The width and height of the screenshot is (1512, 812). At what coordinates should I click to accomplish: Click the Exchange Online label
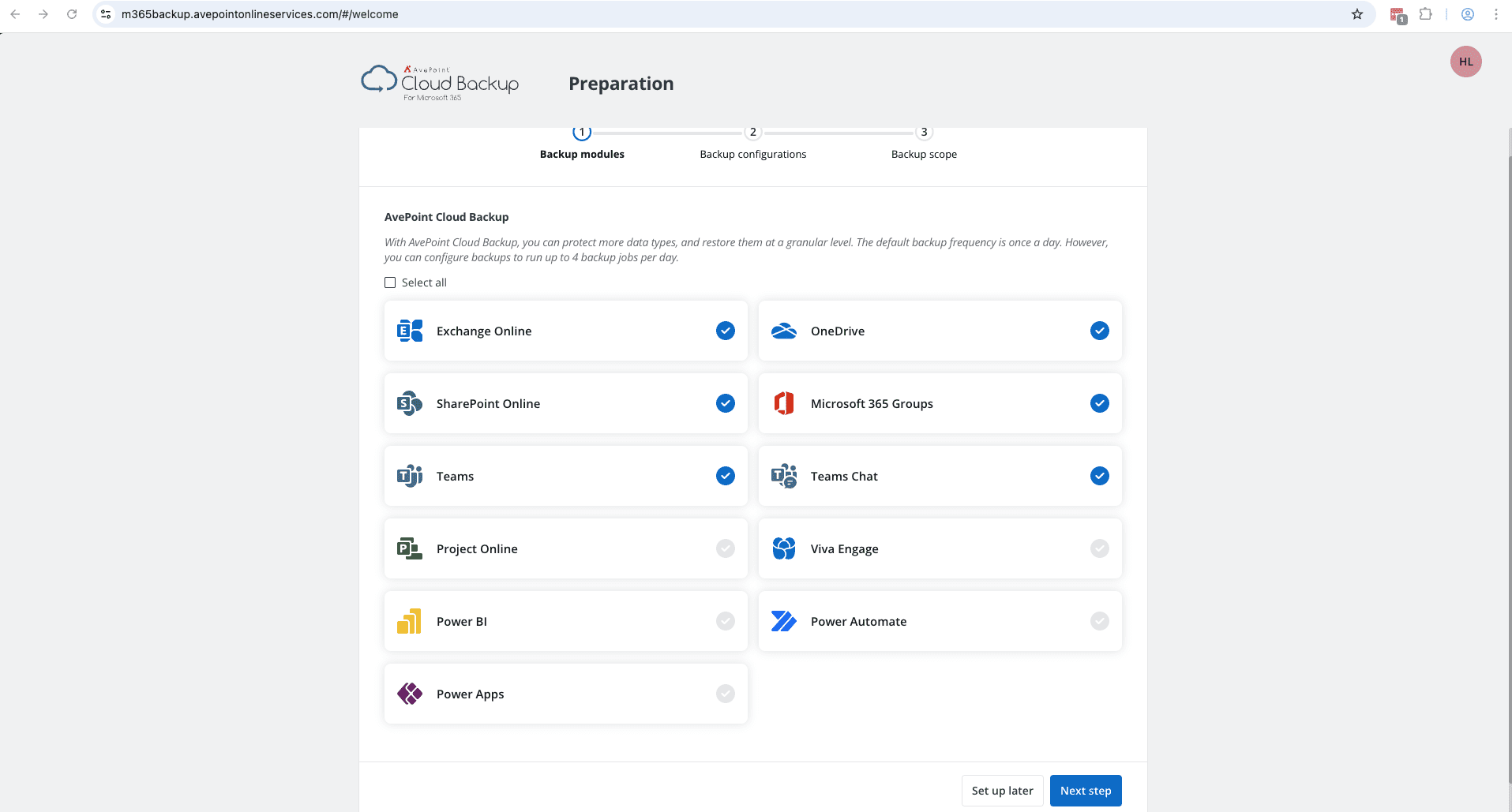(484, 331)
